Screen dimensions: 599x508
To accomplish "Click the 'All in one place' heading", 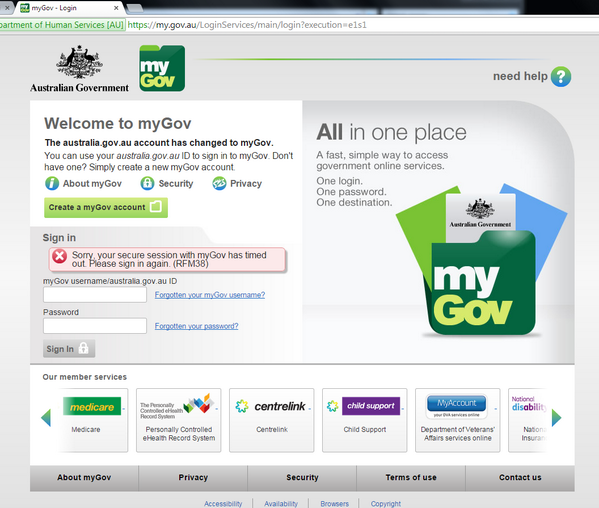I will (392, 132).
